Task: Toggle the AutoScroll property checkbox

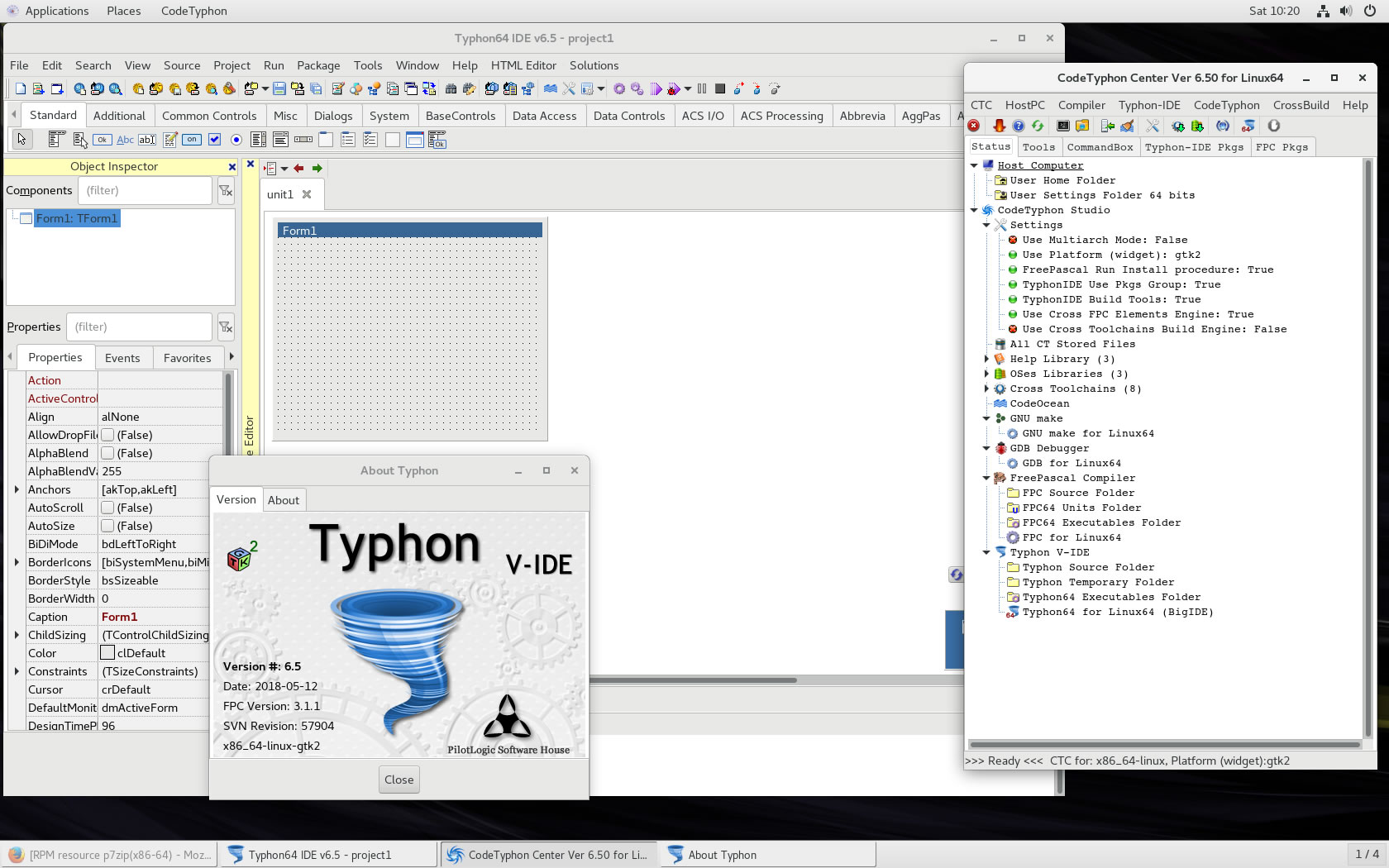Action: pos(107,508)
